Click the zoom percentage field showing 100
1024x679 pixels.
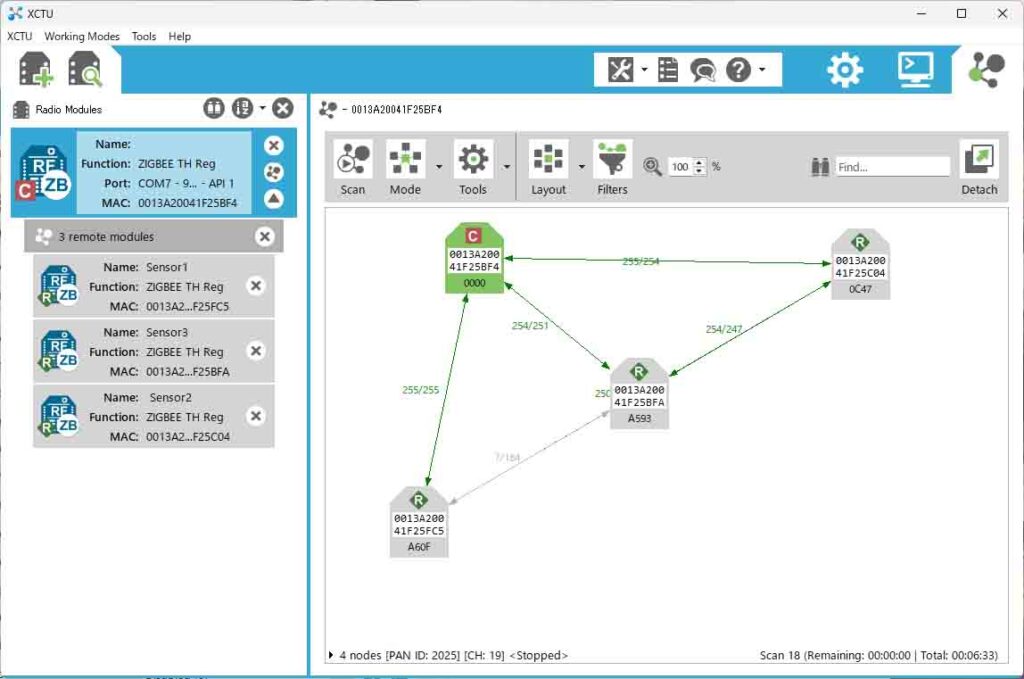(x=680, y=166)
